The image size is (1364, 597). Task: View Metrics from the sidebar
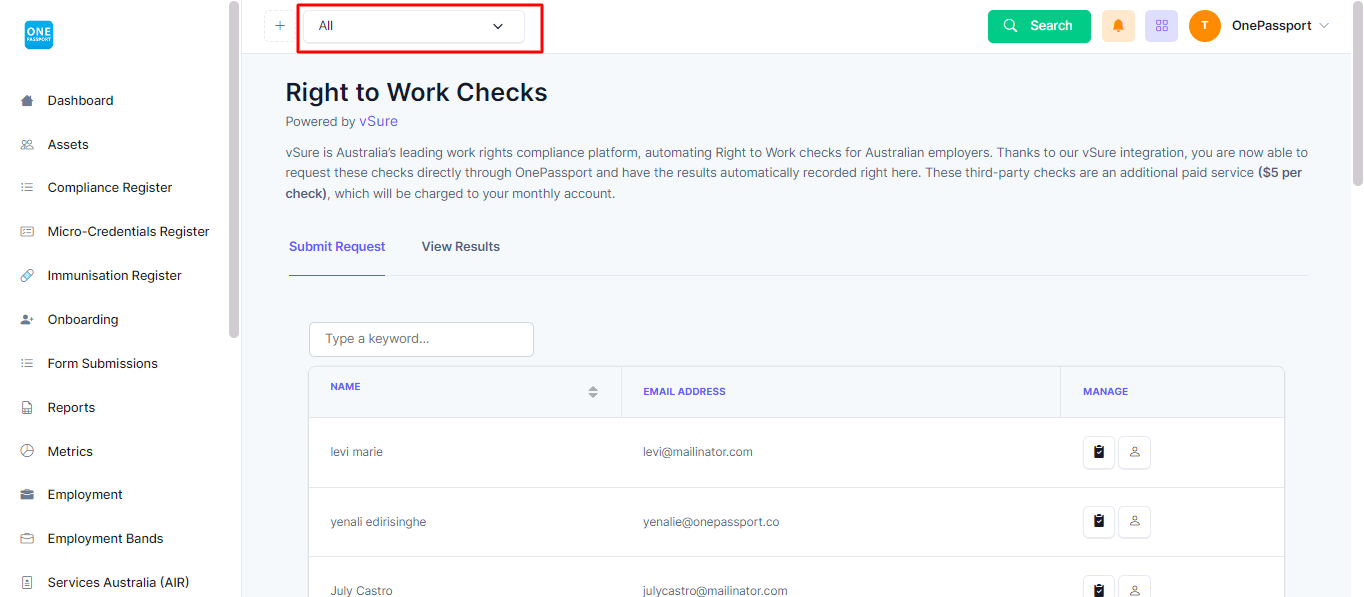[70, 451]
